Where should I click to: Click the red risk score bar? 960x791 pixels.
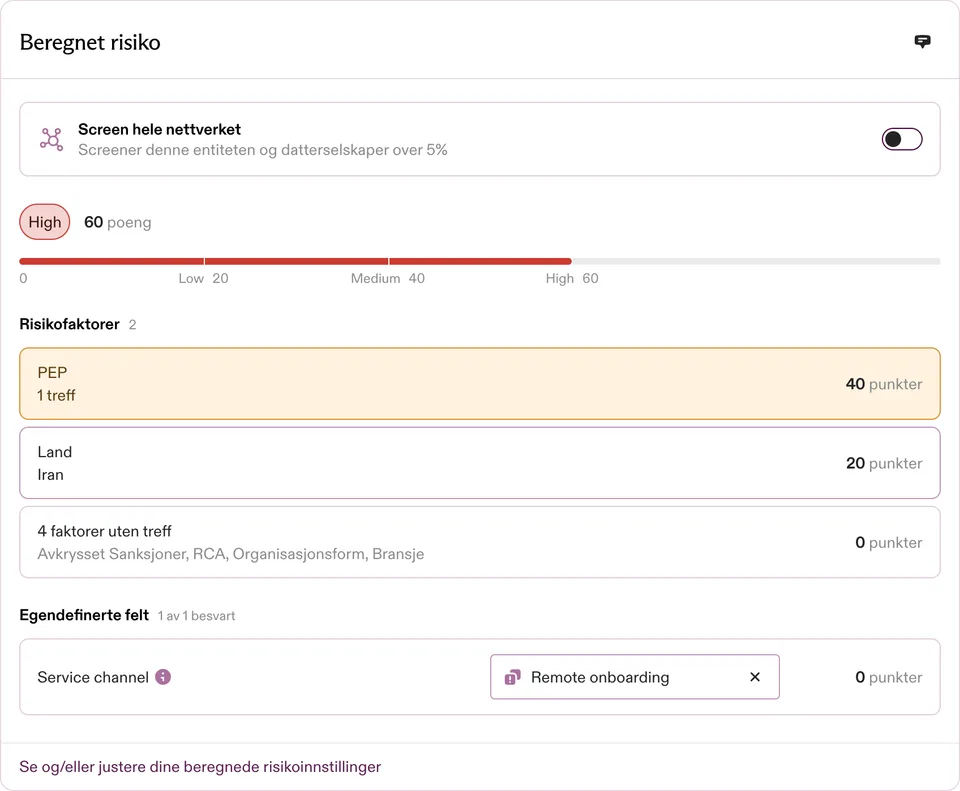[x=295, y=261]
